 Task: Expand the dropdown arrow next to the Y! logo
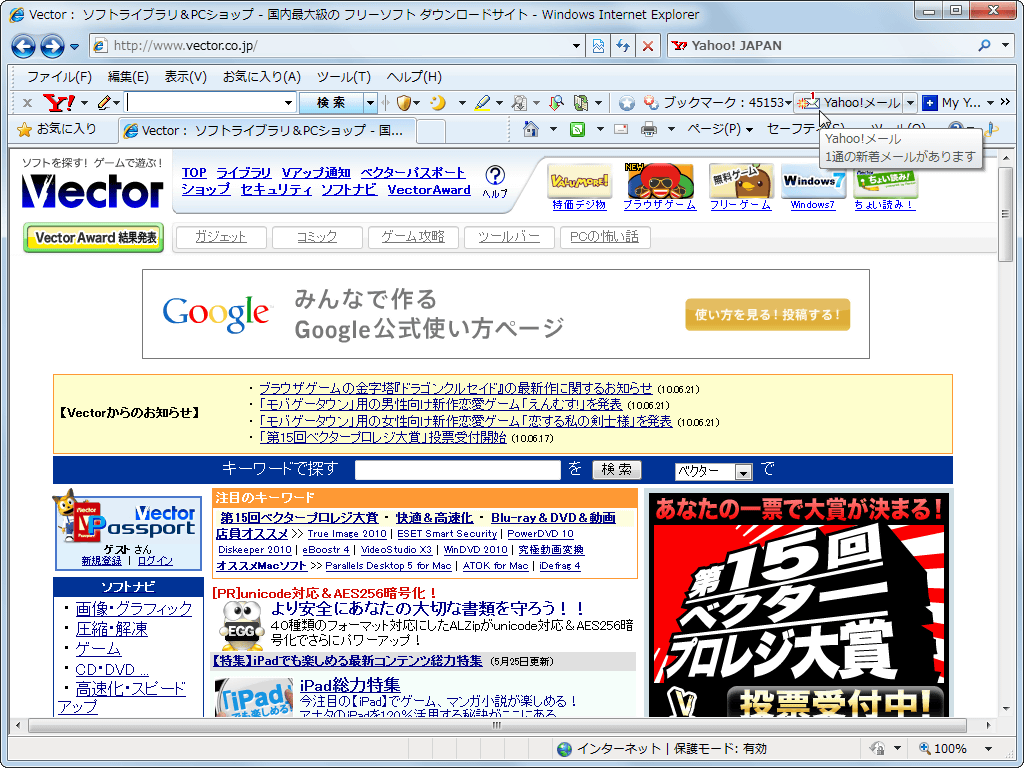[84, 103]
